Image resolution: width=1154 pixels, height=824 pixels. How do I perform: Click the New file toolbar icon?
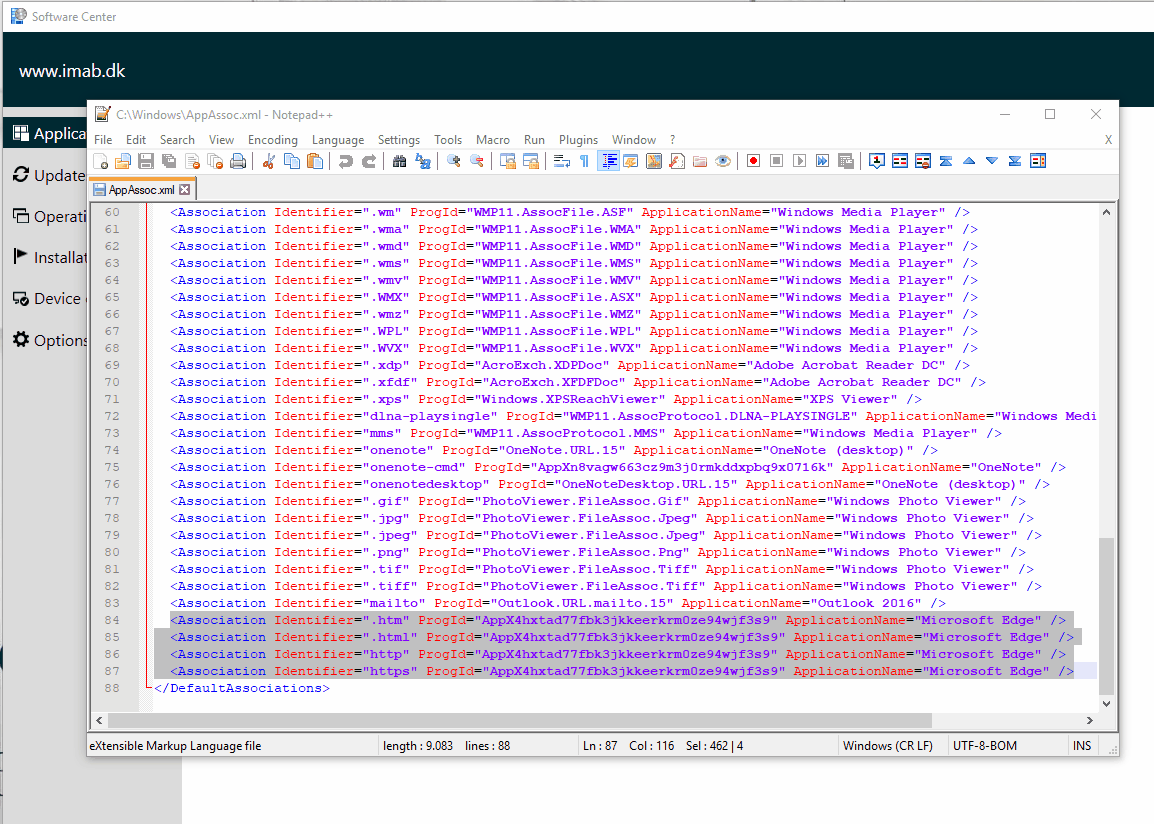tap(101, 161)
